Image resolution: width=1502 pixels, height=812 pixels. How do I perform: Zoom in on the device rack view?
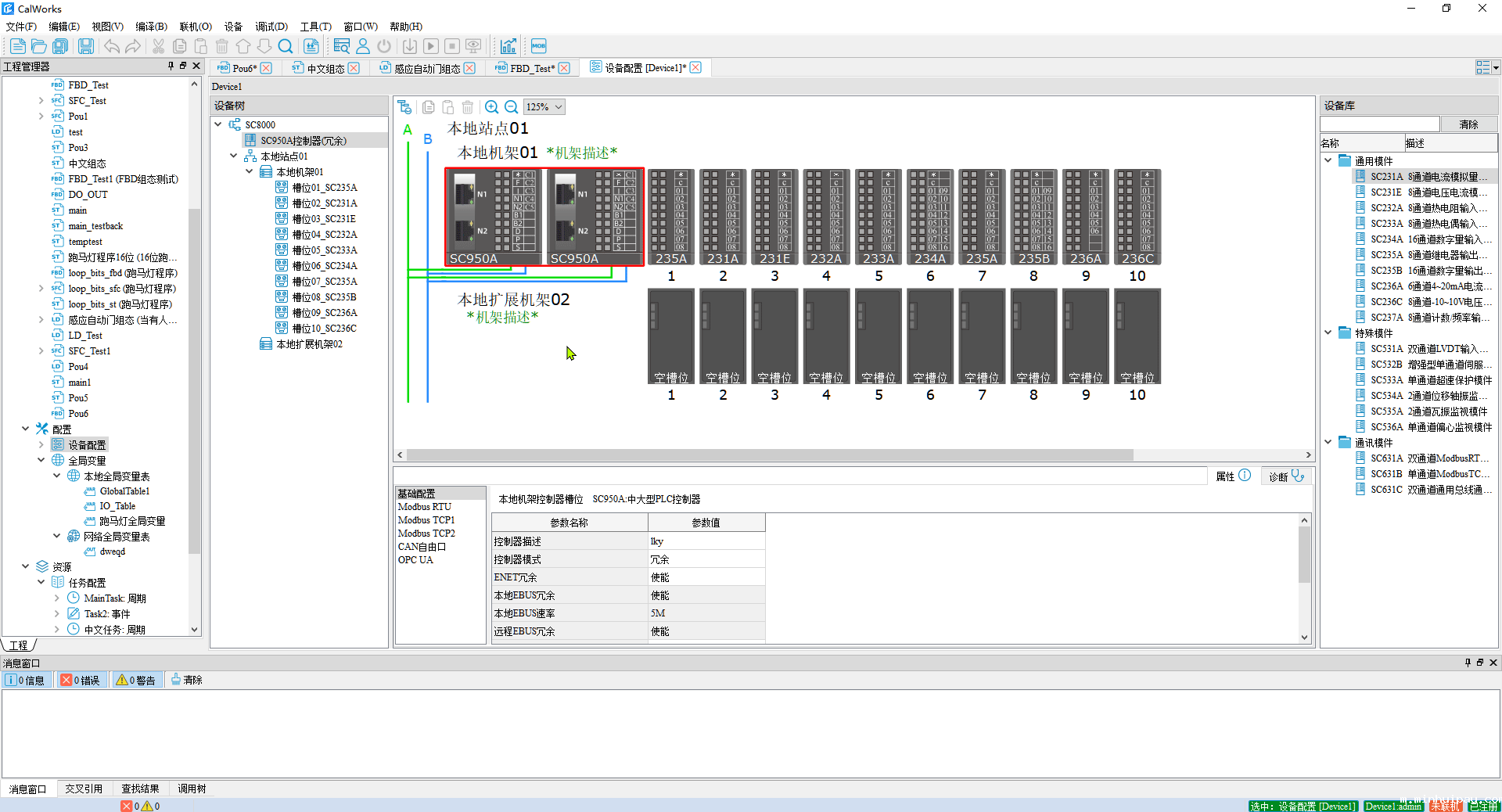point(491,107)
